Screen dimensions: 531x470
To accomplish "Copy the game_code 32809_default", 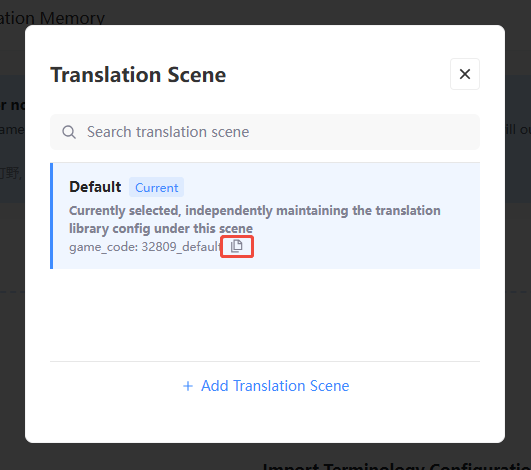I will tap(237, 246).
